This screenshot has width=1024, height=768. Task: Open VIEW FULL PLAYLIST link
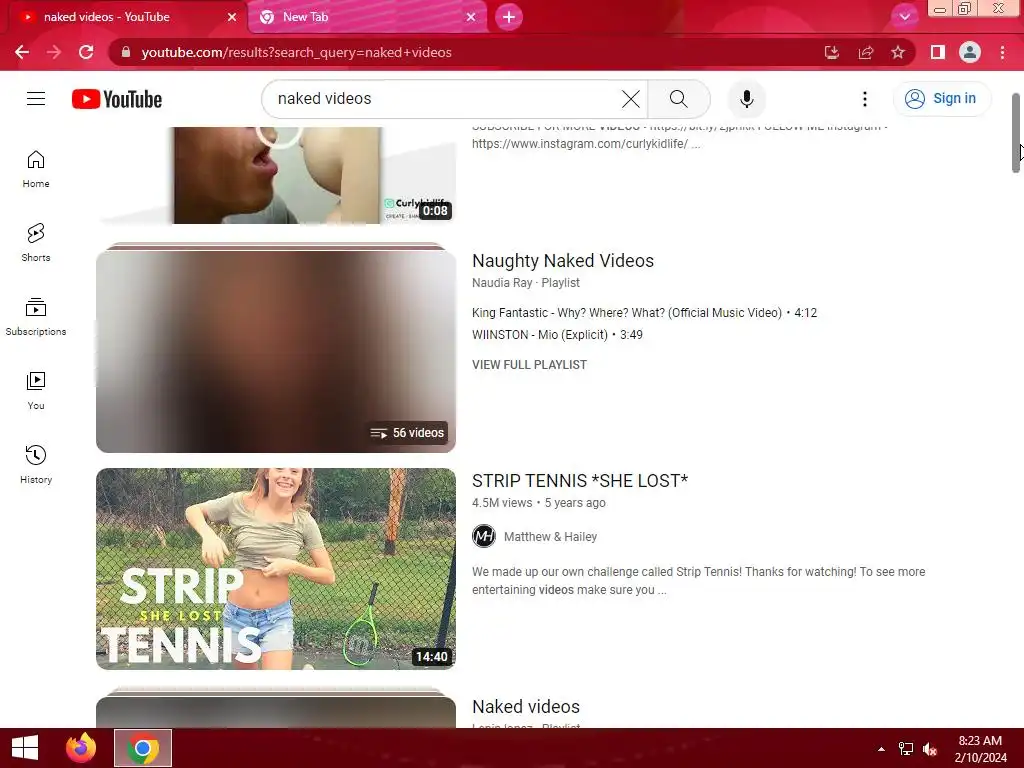(529, 364)
